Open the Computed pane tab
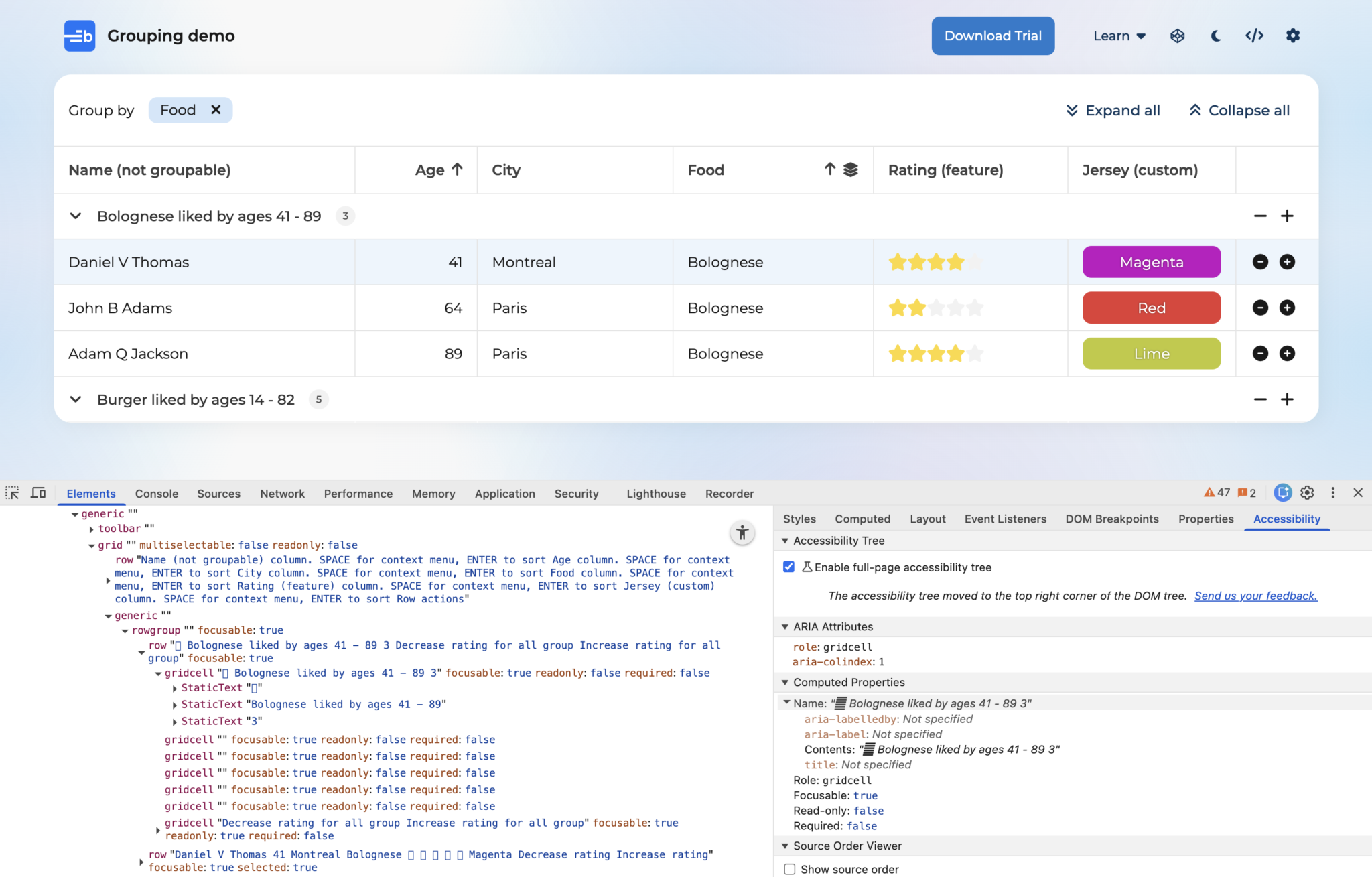1372x877 pixels. [862, 519]
